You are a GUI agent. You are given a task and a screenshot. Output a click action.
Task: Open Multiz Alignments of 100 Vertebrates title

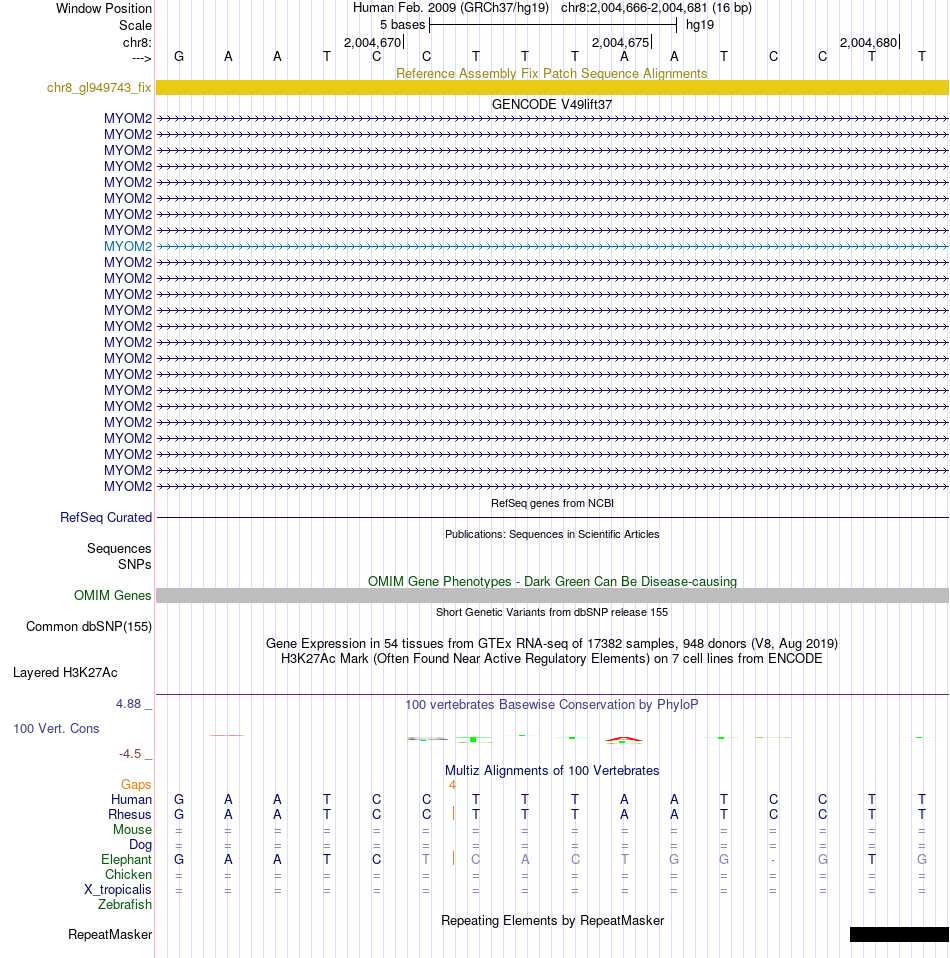click(552, 770)
